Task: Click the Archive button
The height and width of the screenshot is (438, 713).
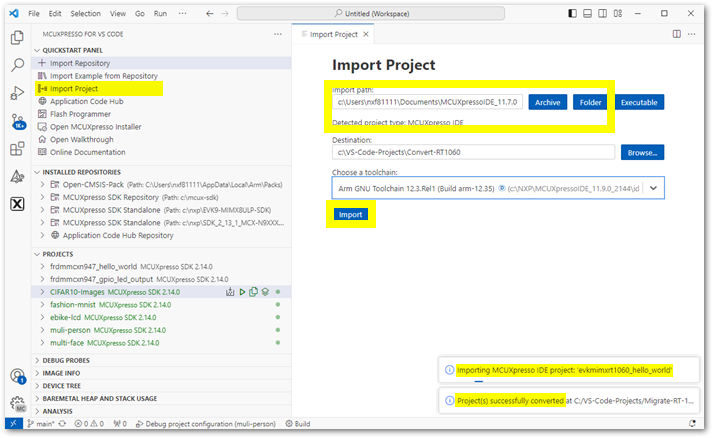Action: pyautogui.click(x=547, y=102)
